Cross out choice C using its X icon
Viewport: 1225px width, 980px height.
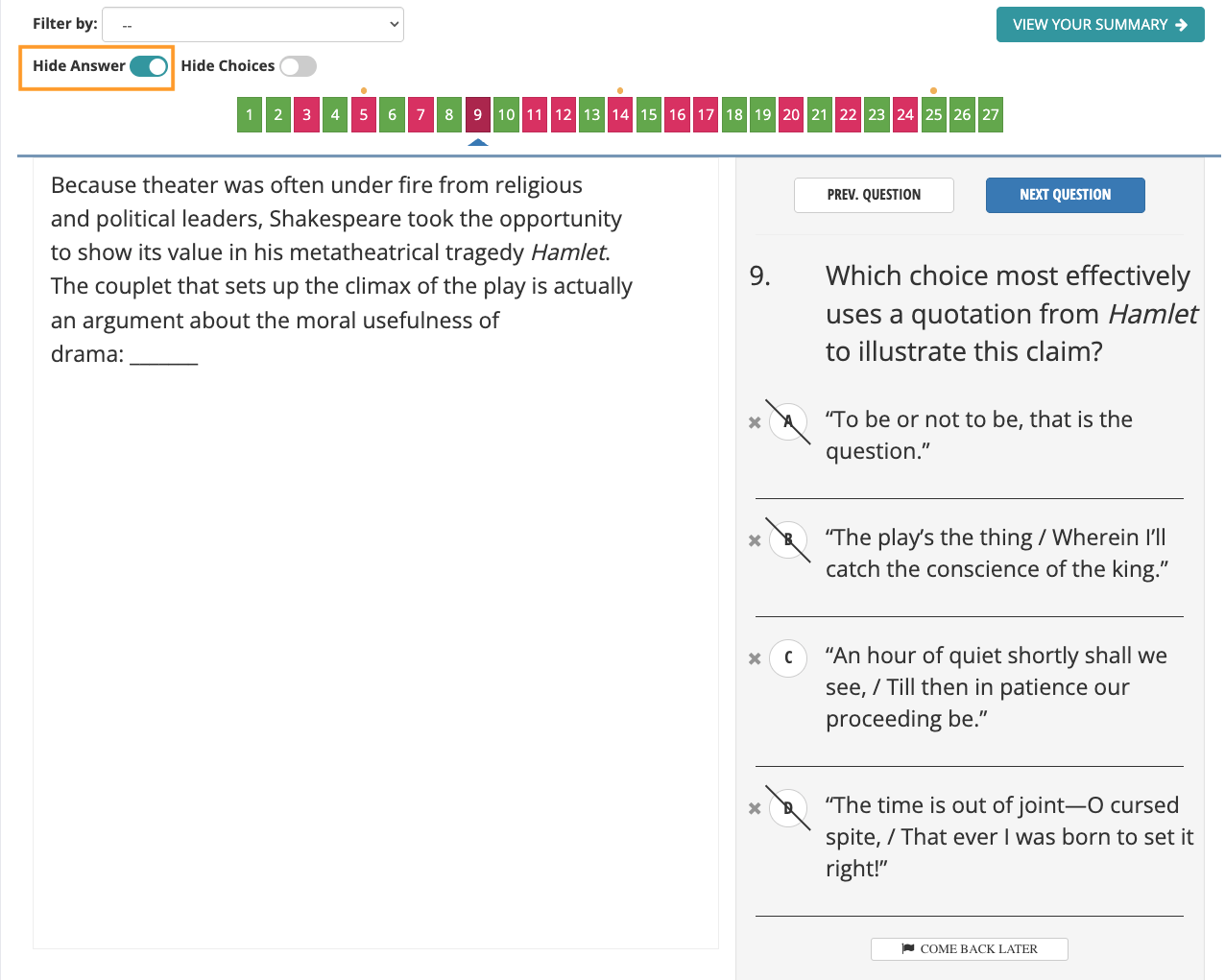755,658
